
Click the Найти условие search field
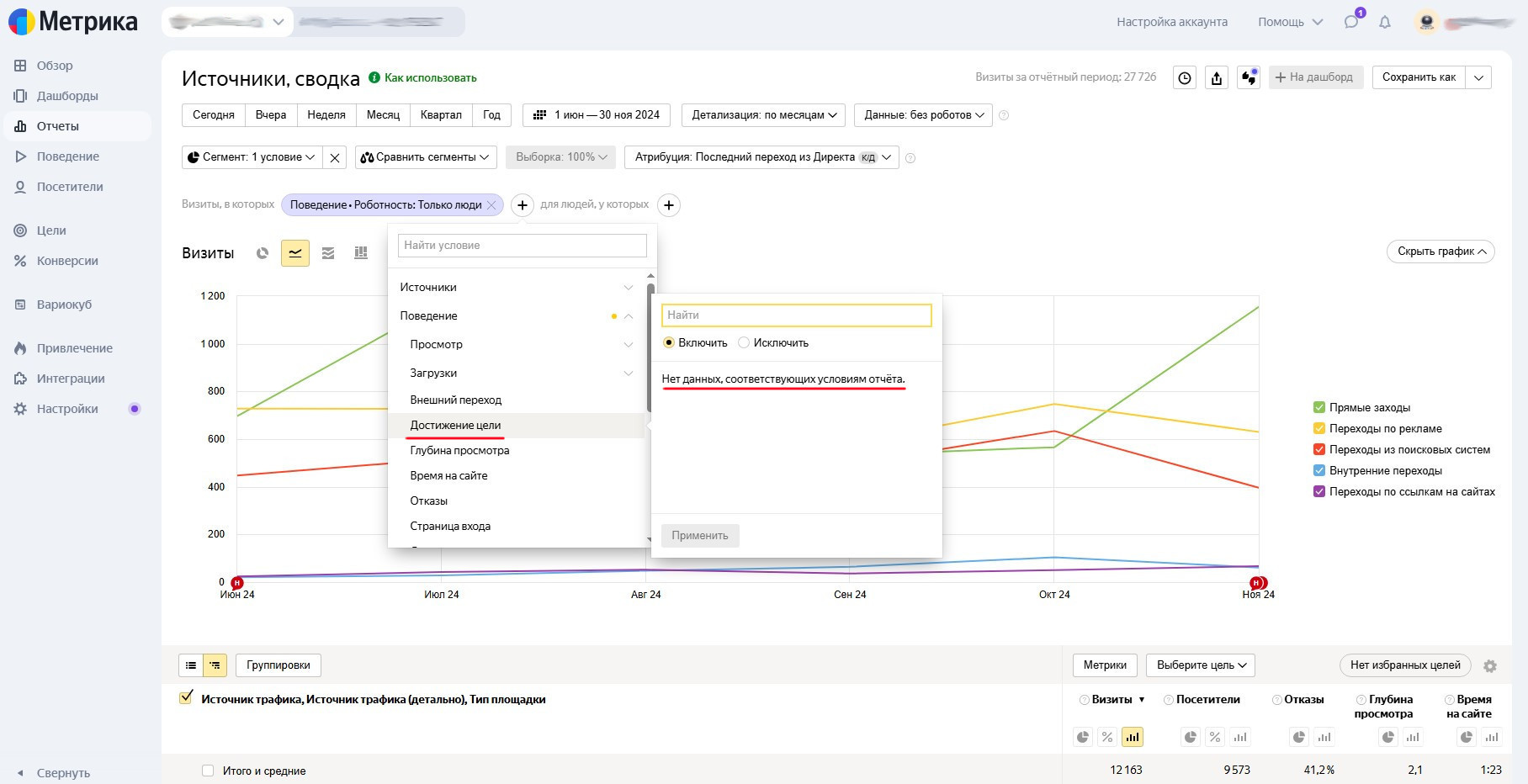pos(522,246)
